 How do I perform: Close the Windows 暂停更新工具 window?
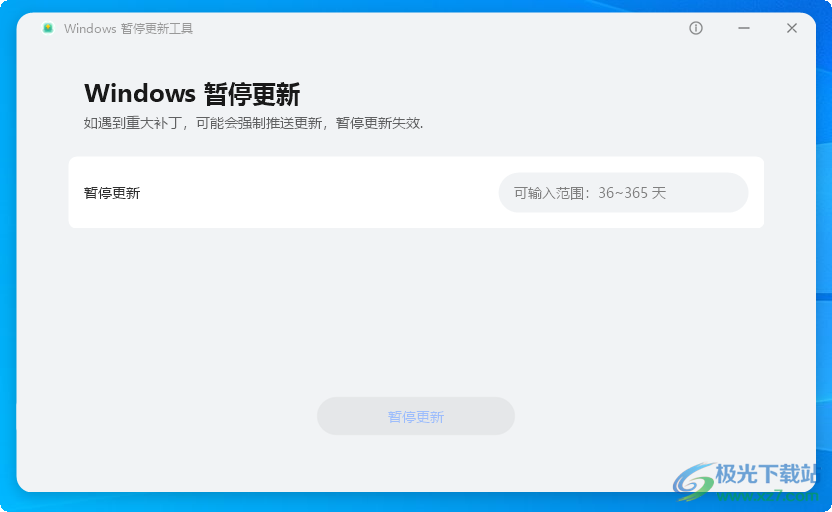(792, 28)
